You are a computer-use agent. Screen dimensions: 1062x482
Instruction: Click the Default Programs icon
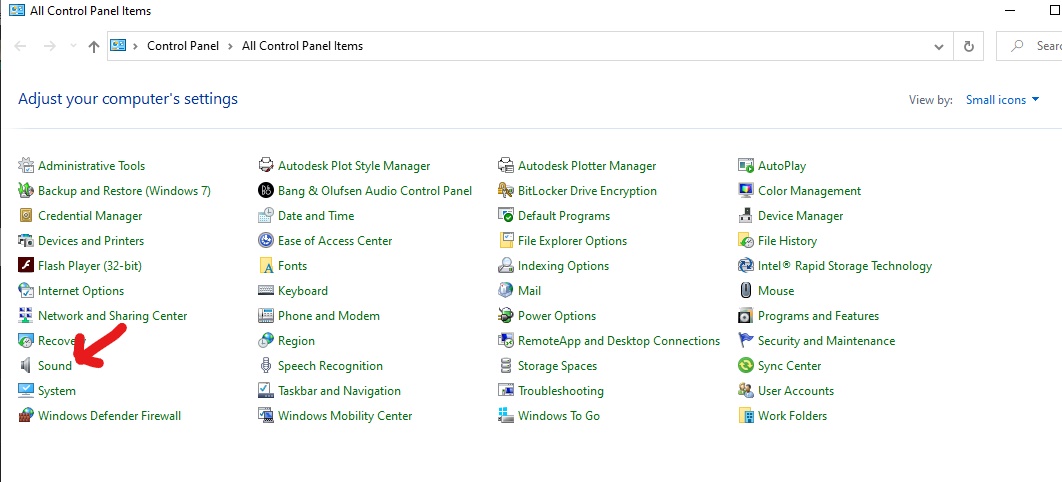pos(505,216)
